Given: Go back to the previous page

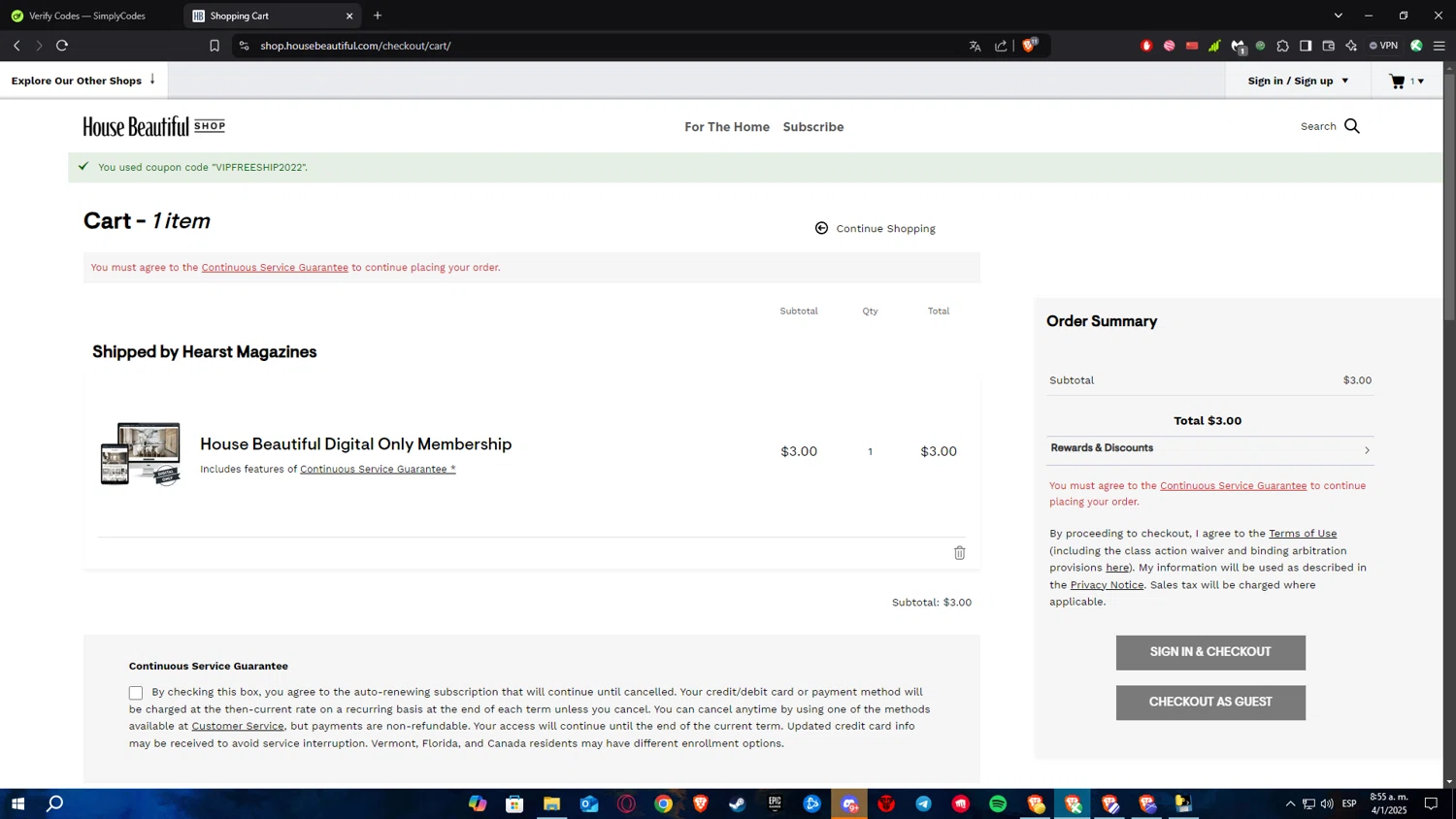Looking at the screenshot, I should click(17, 46).
